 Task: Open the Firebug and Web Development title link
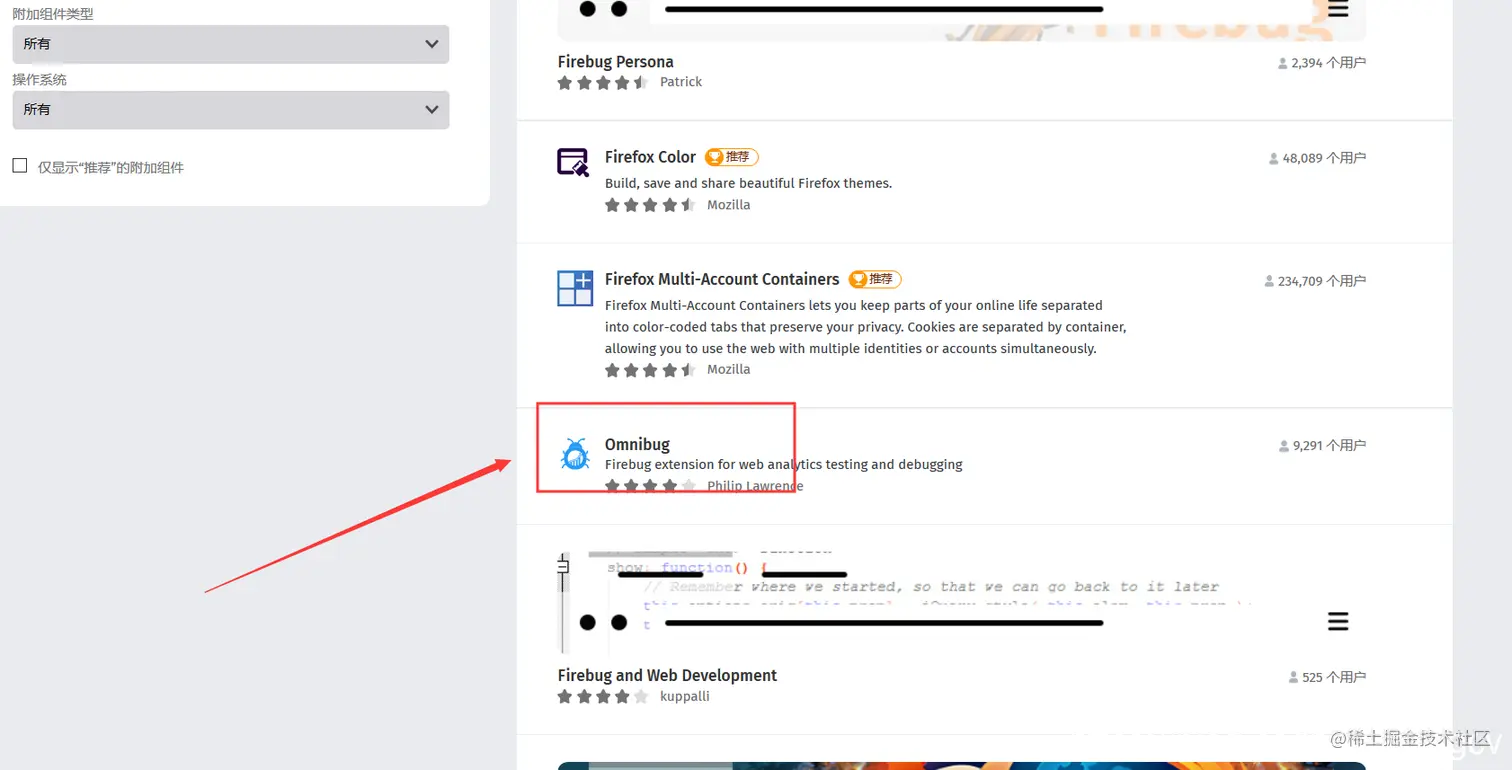[x=667, y=675]
